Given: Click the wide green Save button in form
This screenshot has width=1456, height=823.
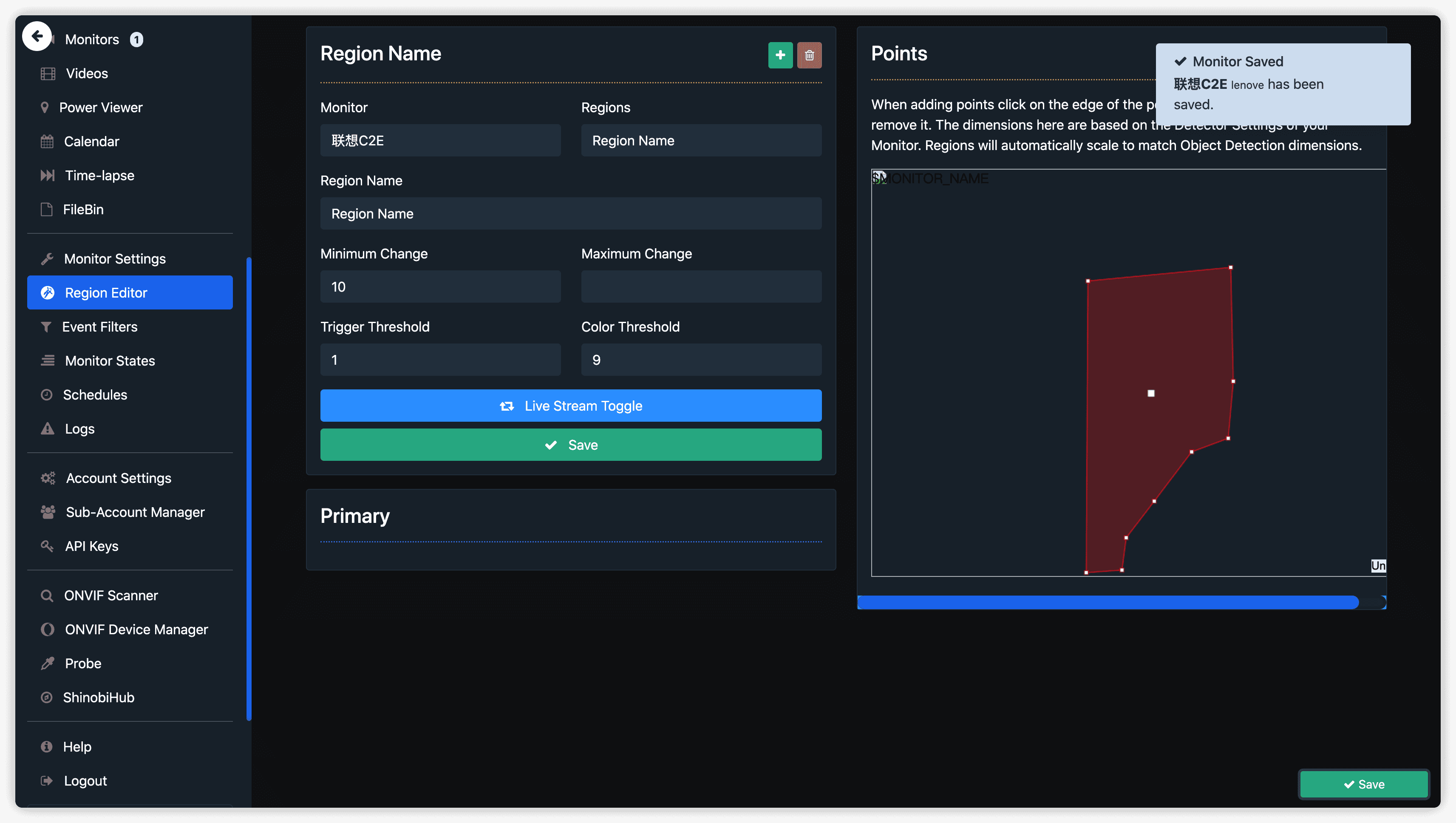Looking at the screenshot, I should [x=570, y=445].
